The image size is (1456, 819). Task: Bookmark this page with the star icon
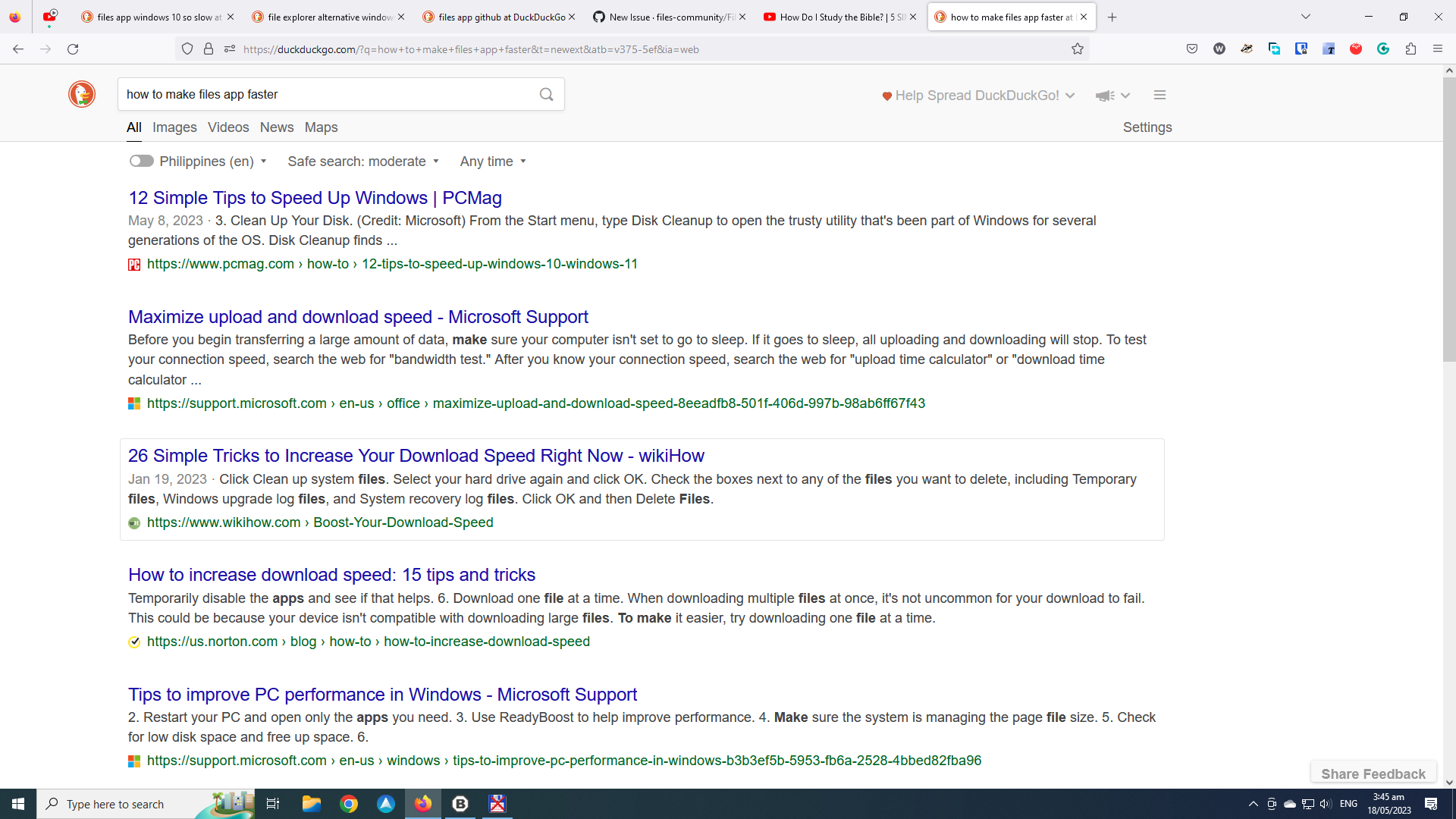1078,49
